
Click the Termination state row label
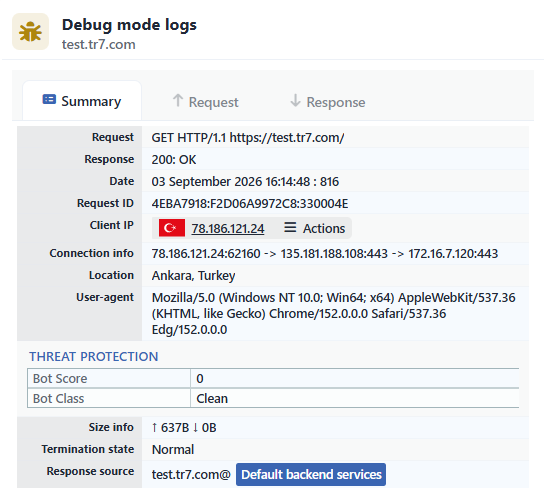pos(88,449)
